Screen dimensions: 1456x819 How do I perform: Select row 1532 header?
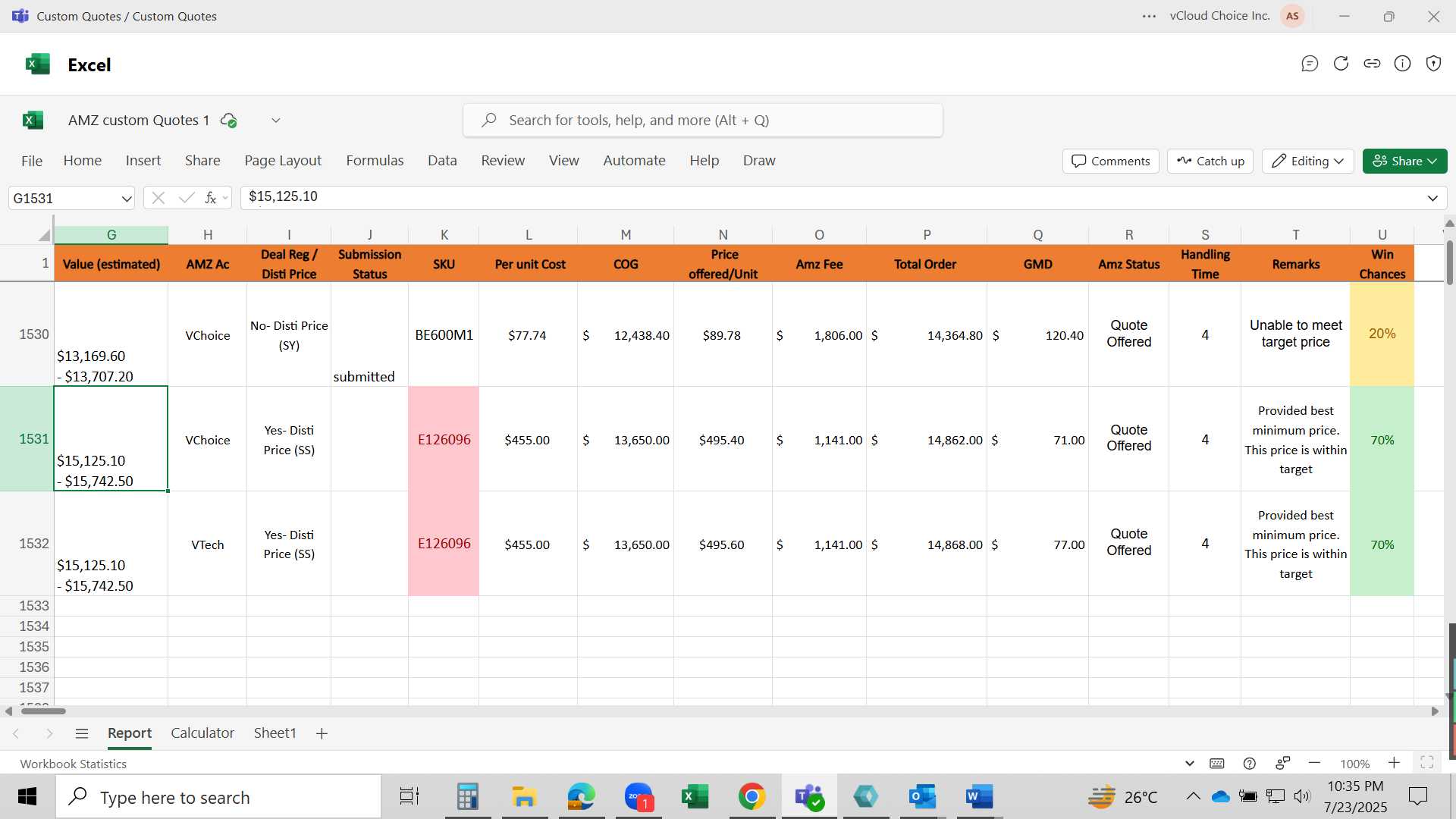pyautogui.click(x=27, y=544)
